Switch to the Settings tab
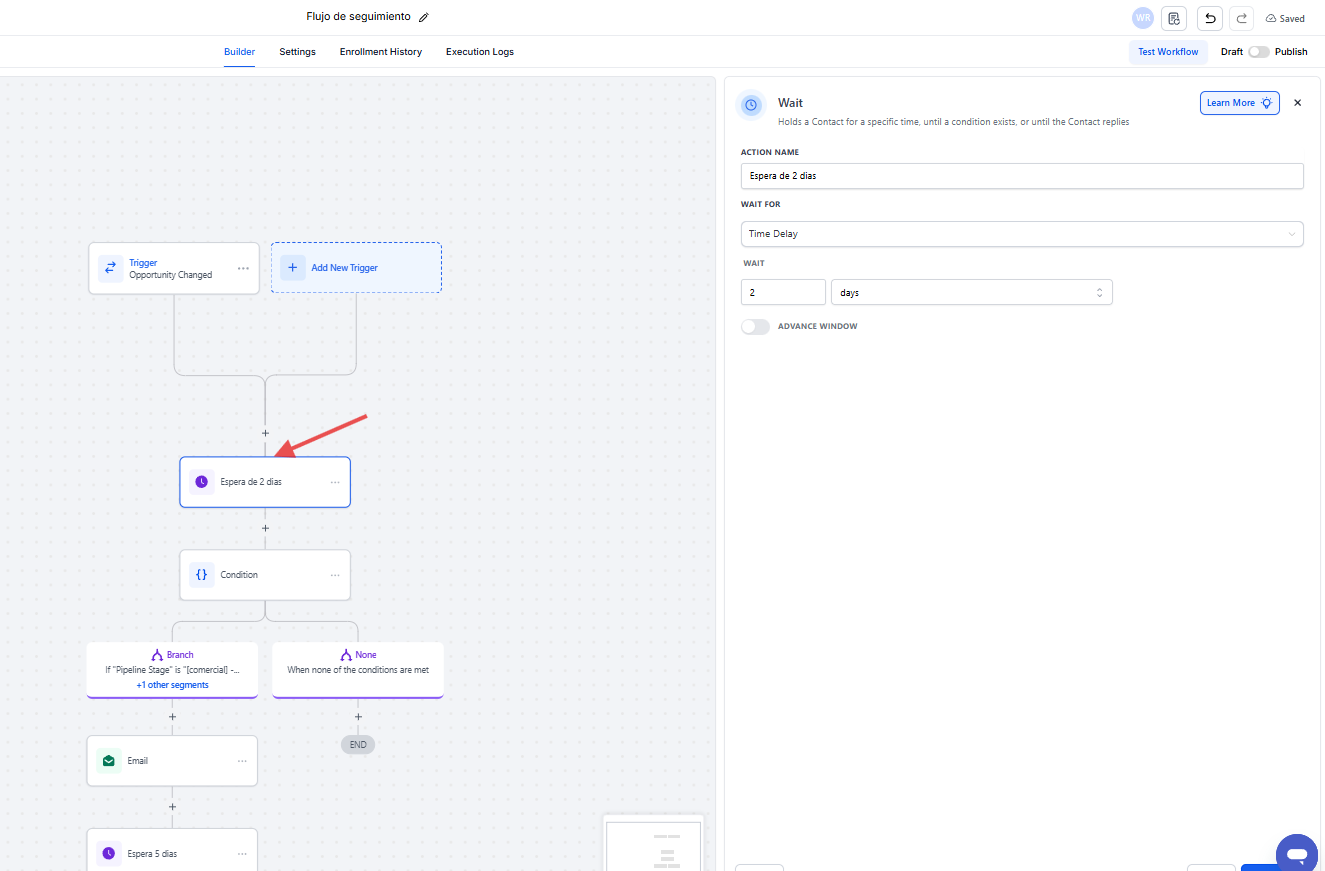 (x=297, y=52)
